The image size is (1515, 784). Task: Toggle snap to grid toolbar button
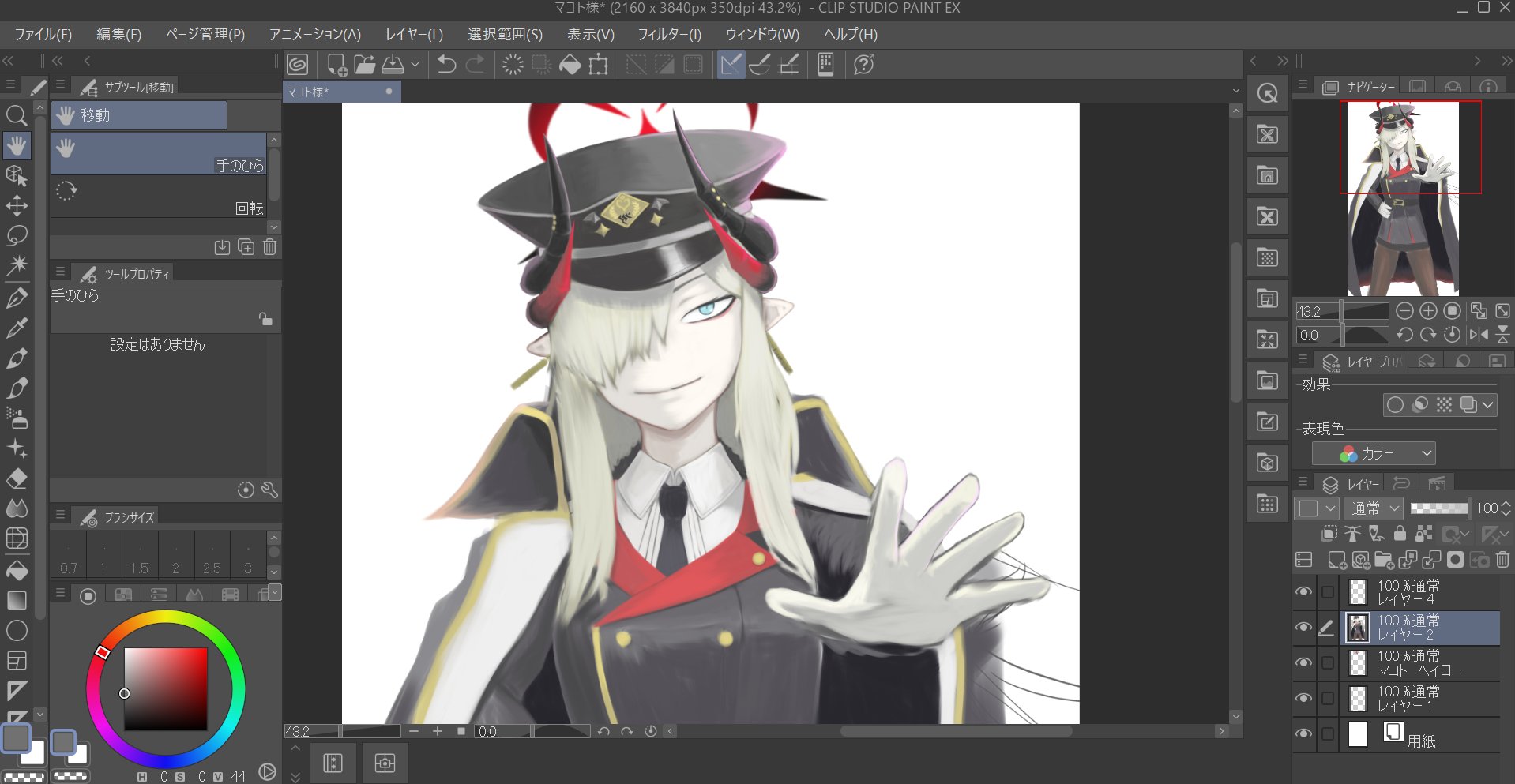pos(789,65)
